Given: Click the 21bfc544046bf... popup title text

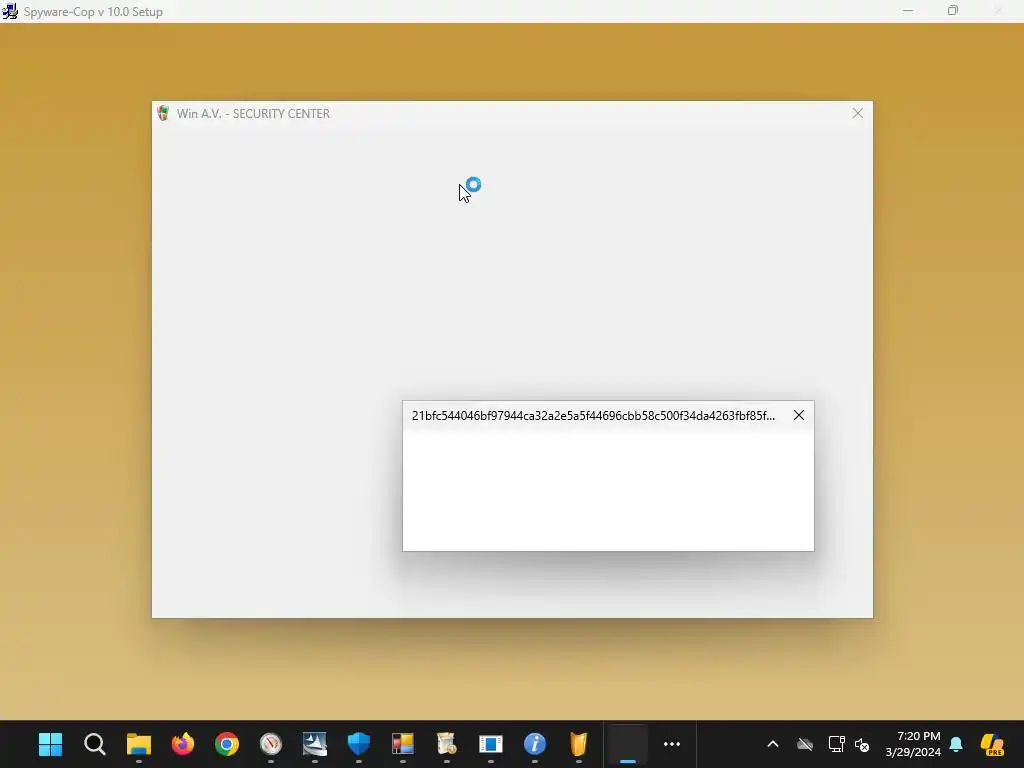Looking at the screenshot, I should 593,416.
